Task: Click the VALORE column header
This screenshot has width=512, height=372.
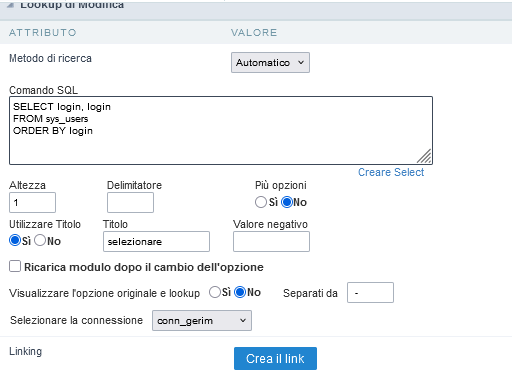Action: (x=254, y=32)
